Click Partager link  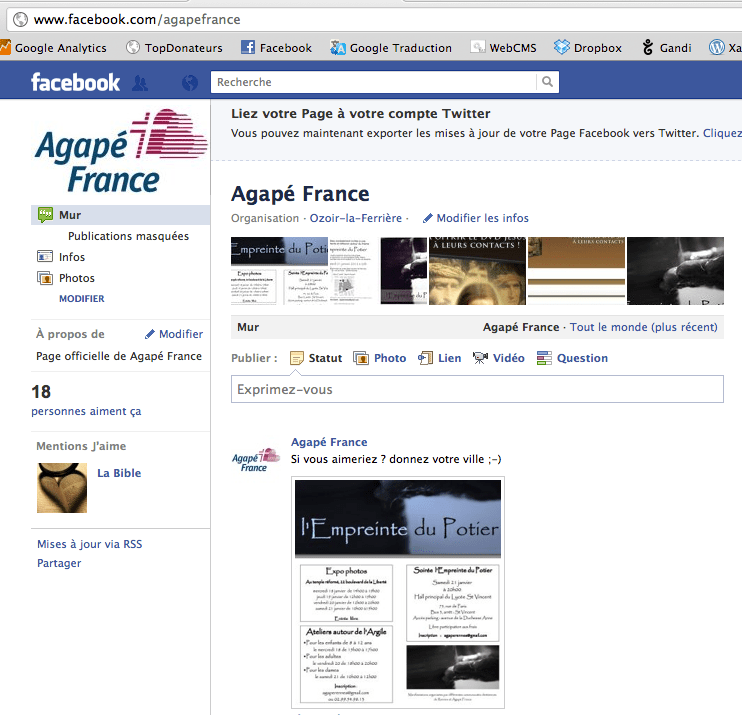(x=59, y=563)
